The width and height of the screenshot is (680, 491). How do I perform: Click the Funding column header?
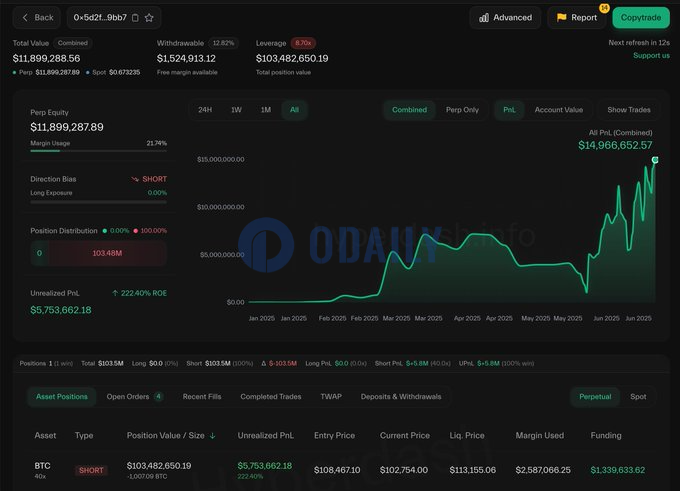606,435
